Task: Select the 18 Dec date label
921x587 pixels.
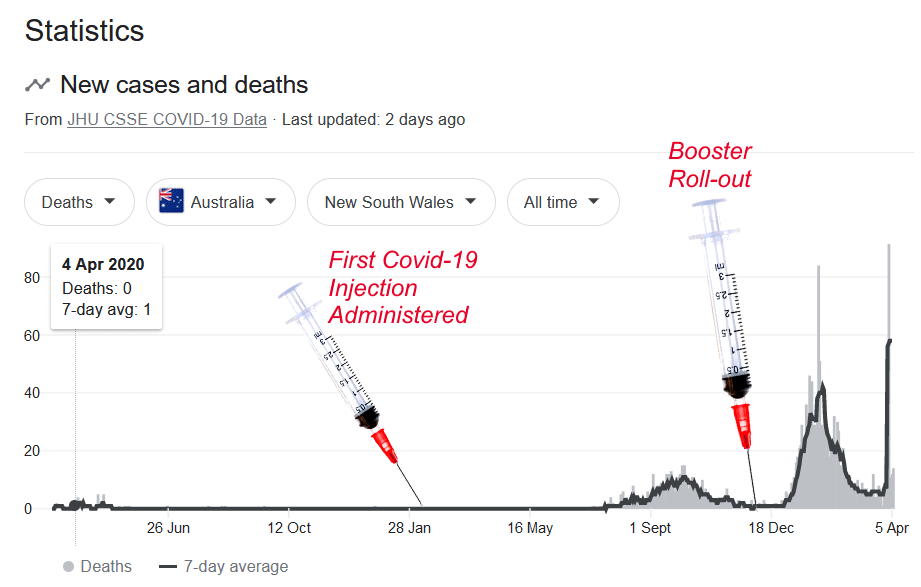Action: (771, 528)
